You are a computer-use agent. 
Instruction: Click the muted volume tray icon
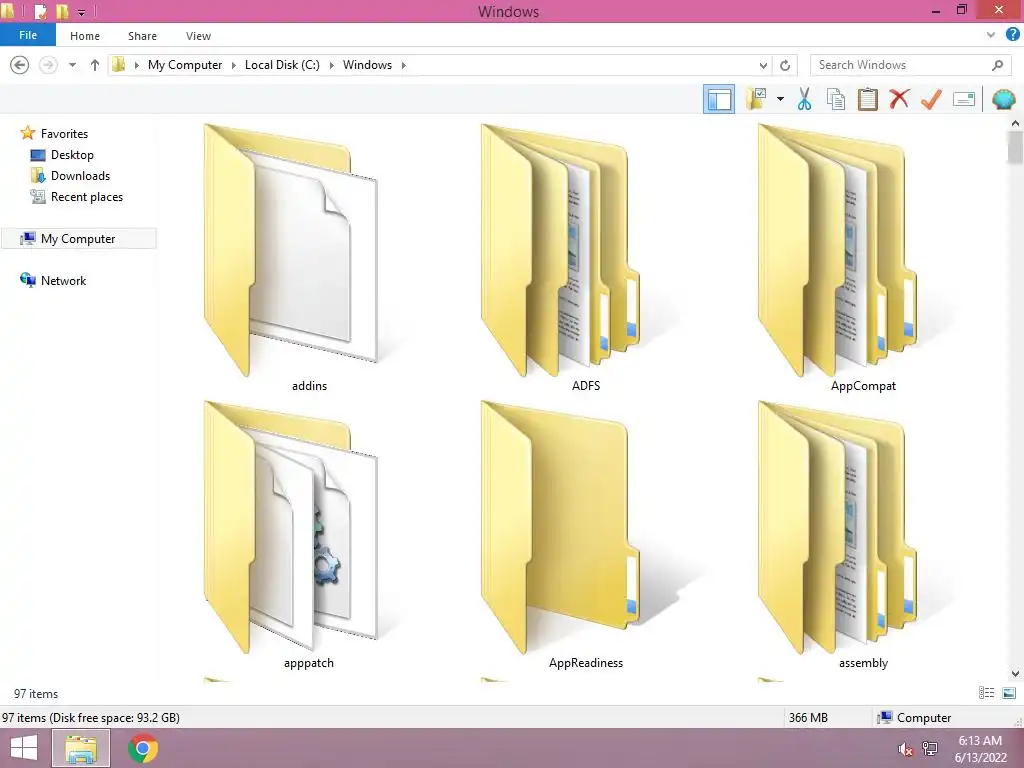click(905, 749)
